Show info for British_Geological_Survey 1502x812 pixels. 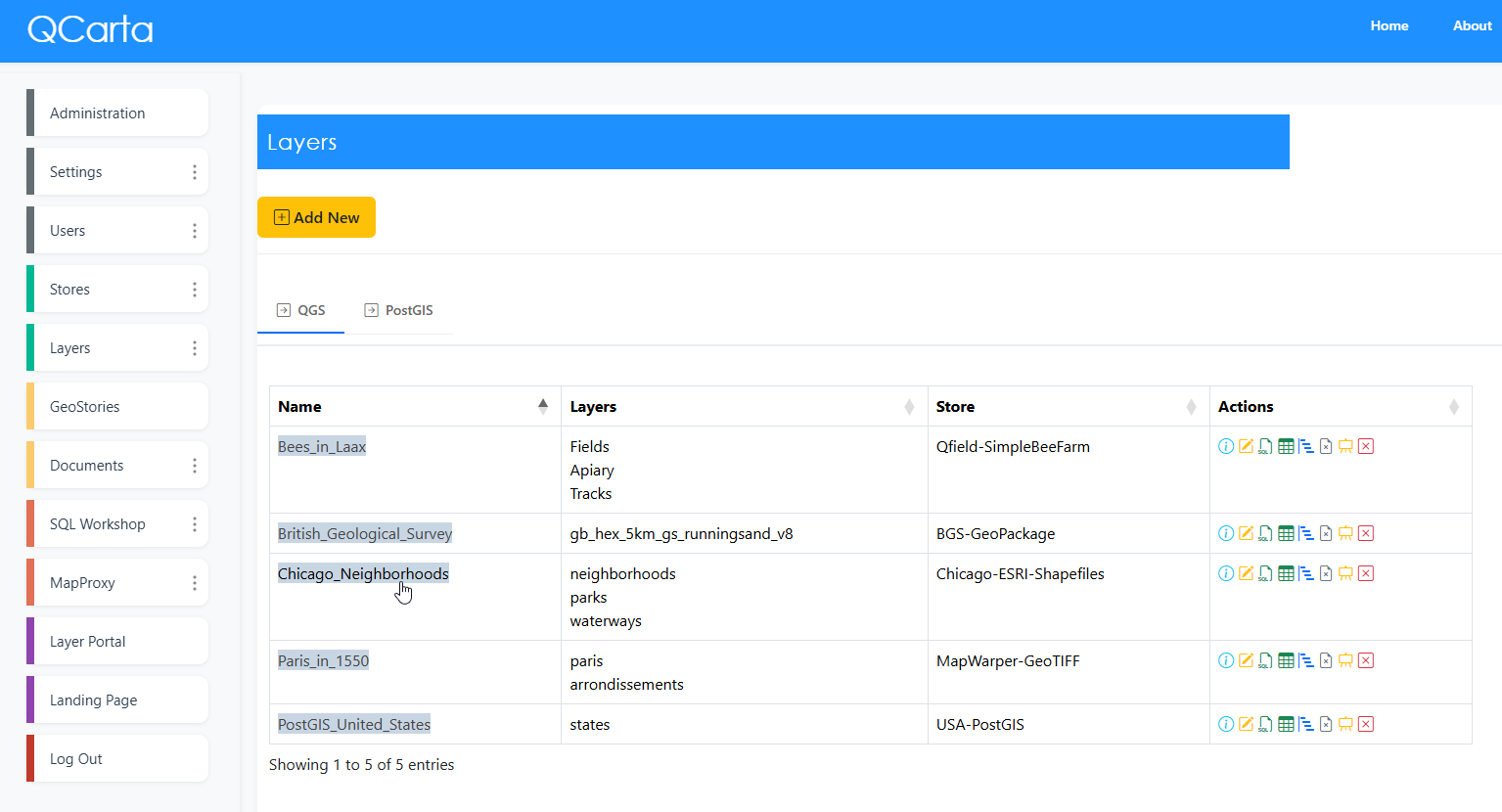[1226, 533]
